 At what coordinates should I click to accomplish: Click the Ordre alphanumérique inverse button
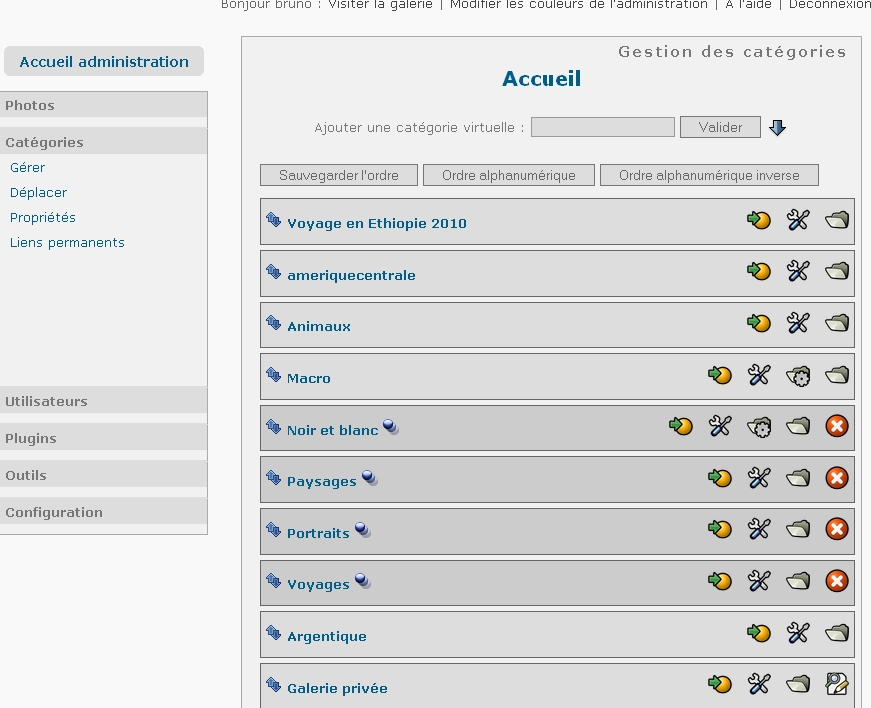(x=708, y=175)
